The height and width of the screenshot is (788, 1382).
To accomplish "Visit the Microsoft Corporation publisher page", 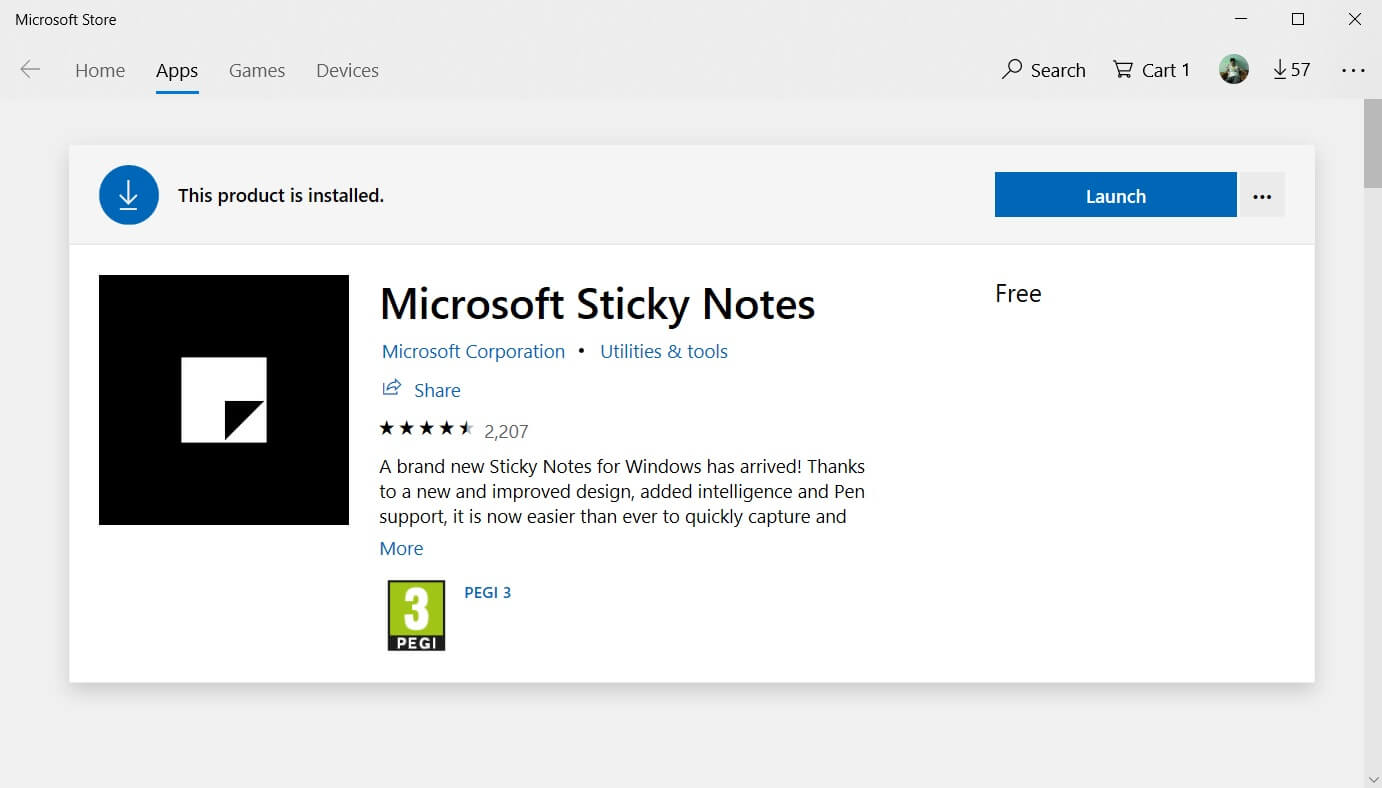I will (472, 351).
